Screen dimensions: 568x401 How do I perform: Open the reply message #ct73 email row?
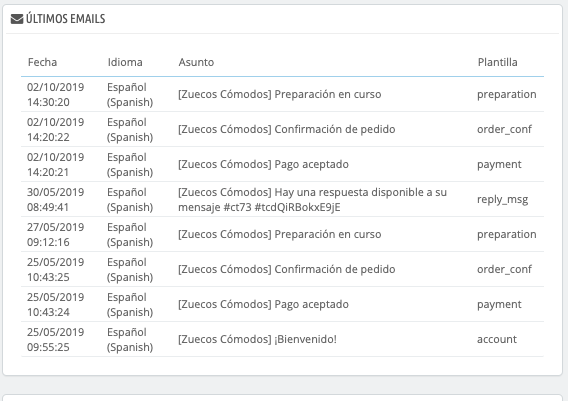point(282,200)
